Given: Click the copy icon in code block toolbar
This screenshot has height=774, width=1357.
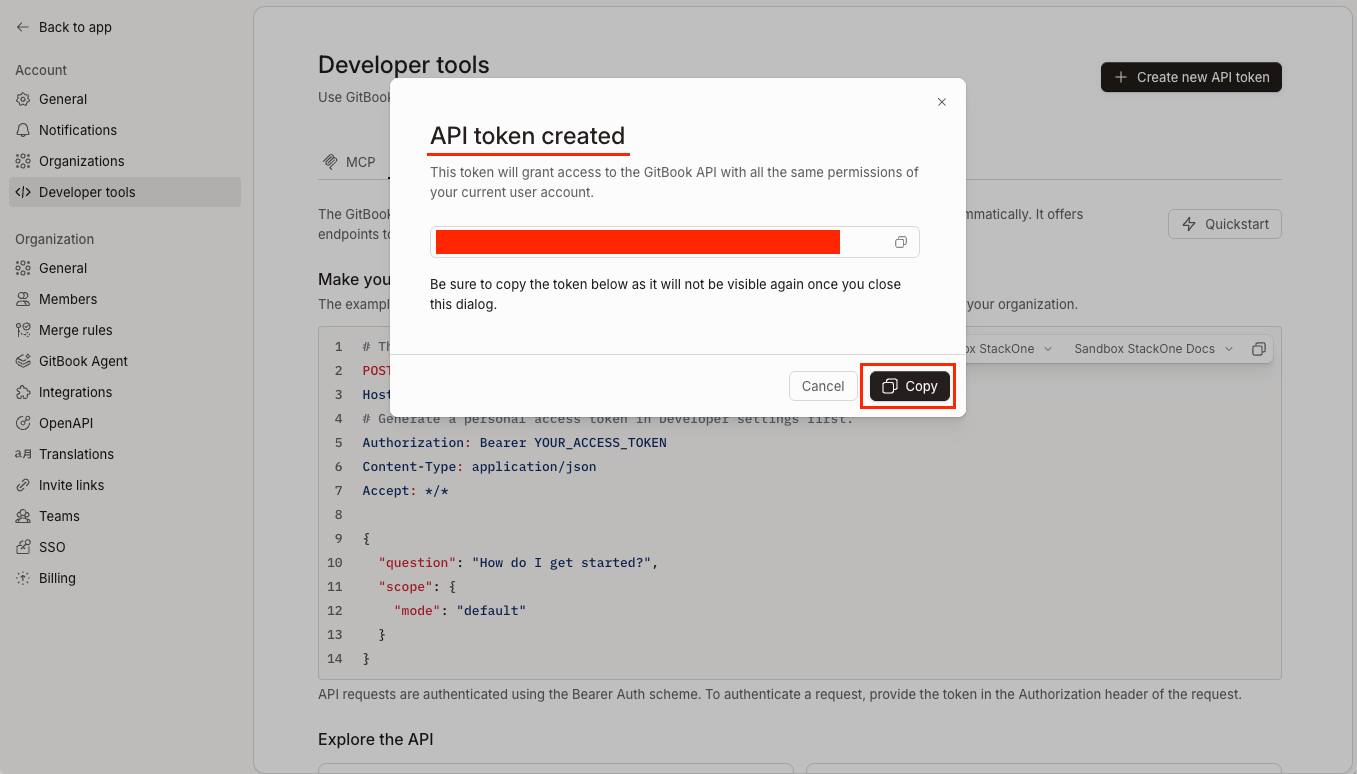Looking at the screenshot, I should [1259, 349].
